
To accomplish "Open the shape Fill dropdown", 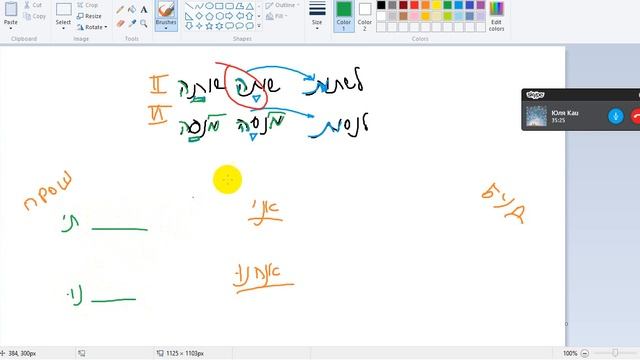I will (x=277, y=16).
